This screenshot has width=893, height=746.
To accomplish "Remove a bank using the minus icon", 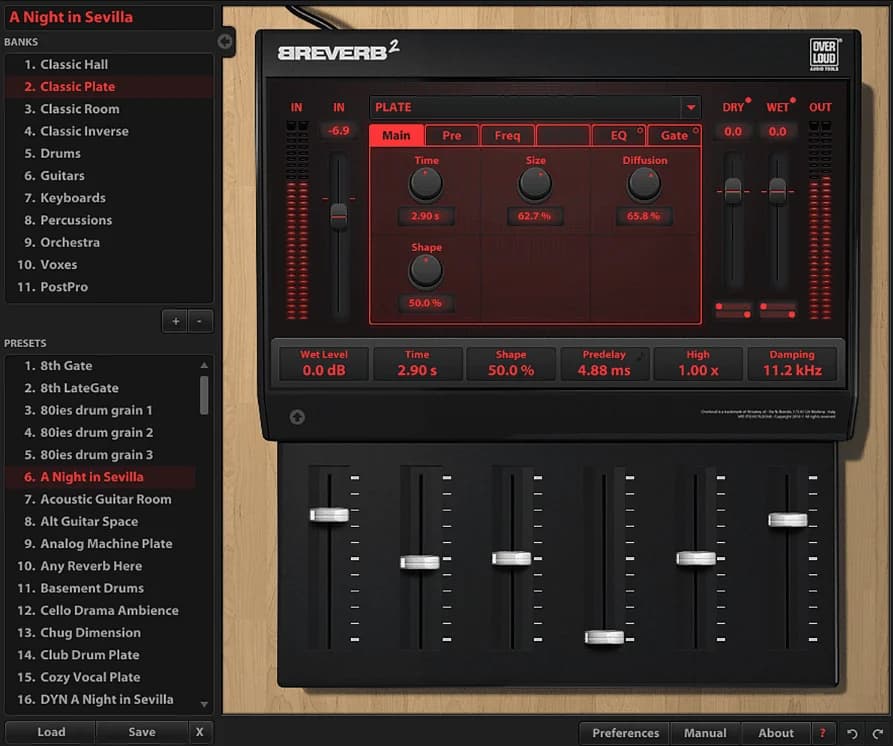I will (197, 321).
